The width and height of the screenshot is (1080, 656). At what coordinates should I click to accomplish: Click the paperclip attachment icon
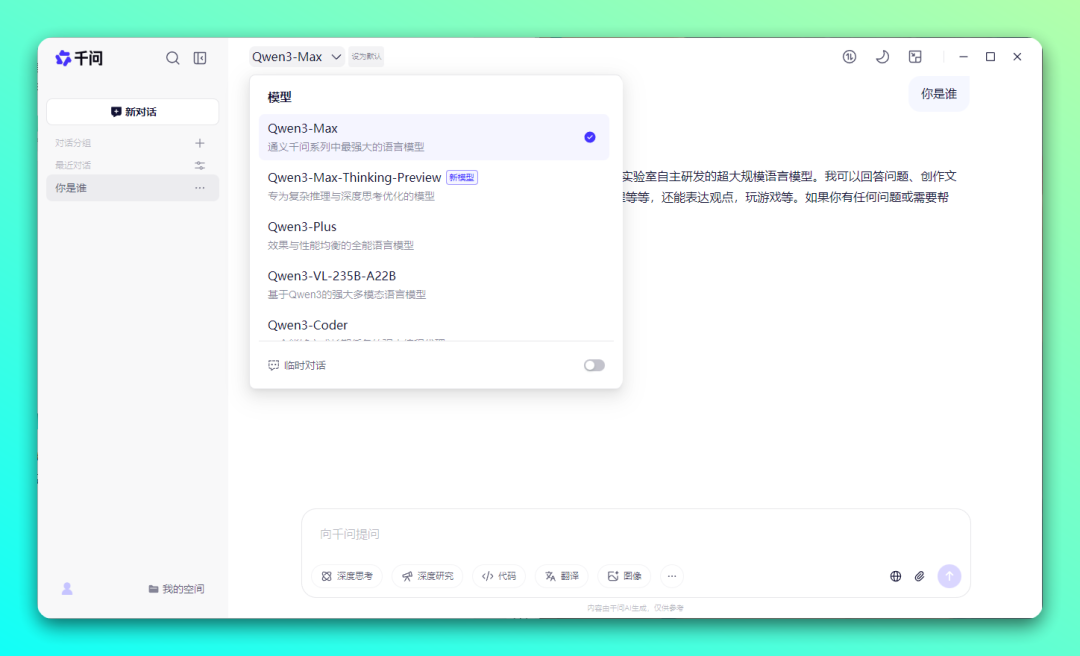point(919,576)
